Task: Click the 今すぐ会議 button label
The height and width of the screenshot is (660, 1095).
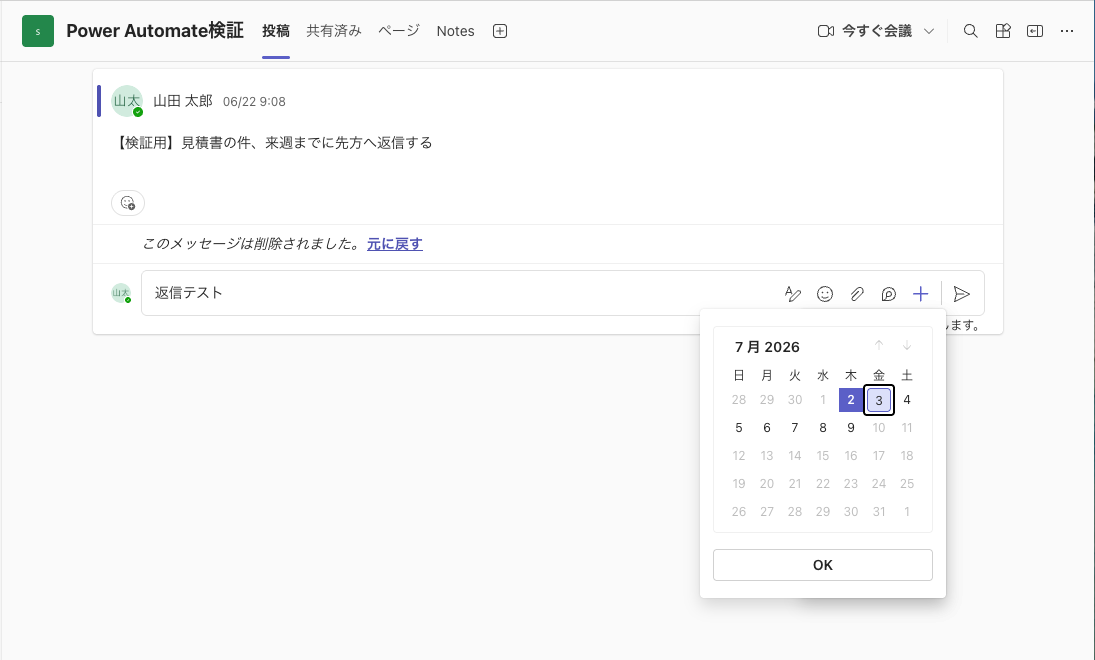Action: tap(877, 31)
